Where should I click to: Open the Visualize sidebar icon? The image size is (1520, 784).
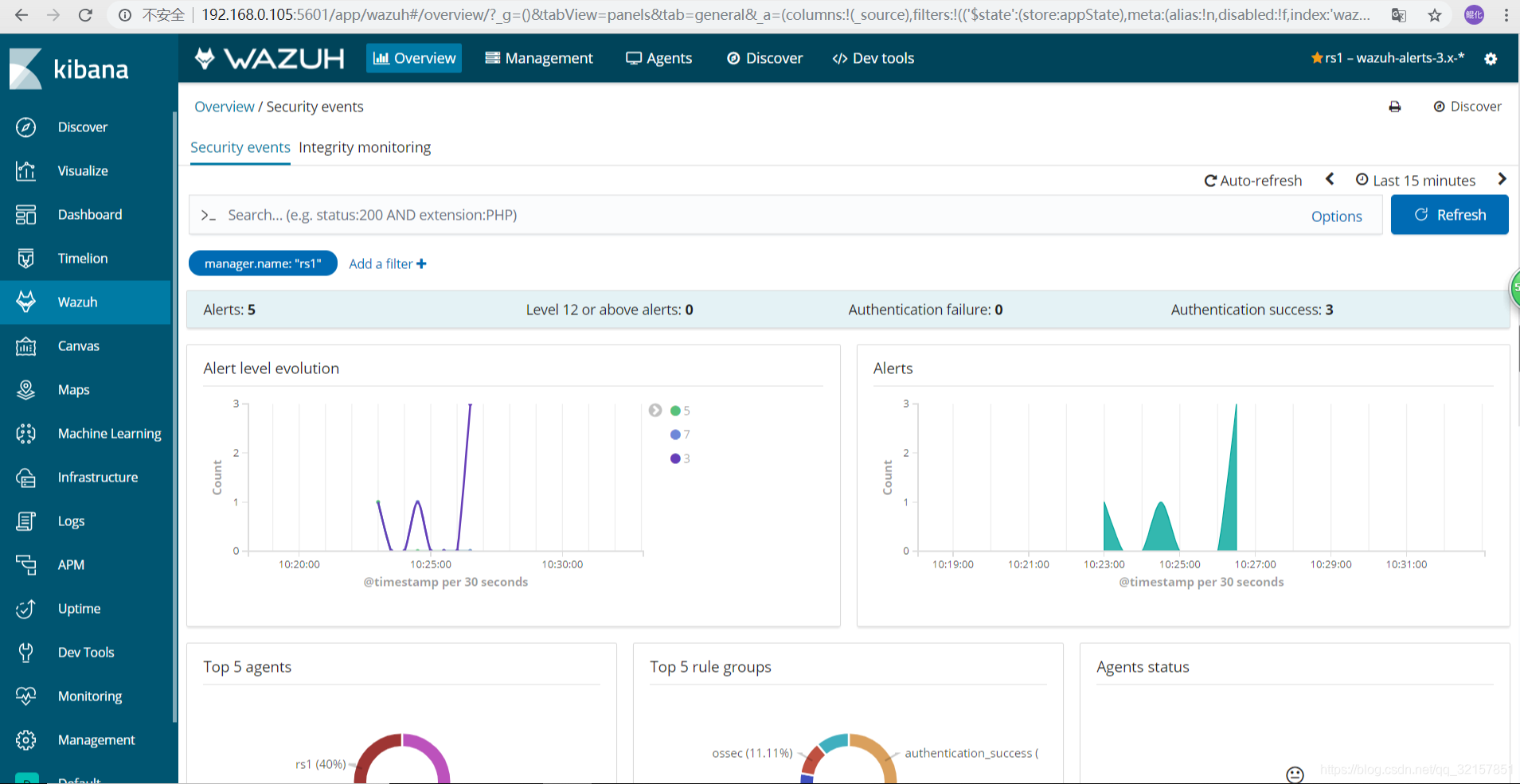pyautogui.click(x=26, y=171)
